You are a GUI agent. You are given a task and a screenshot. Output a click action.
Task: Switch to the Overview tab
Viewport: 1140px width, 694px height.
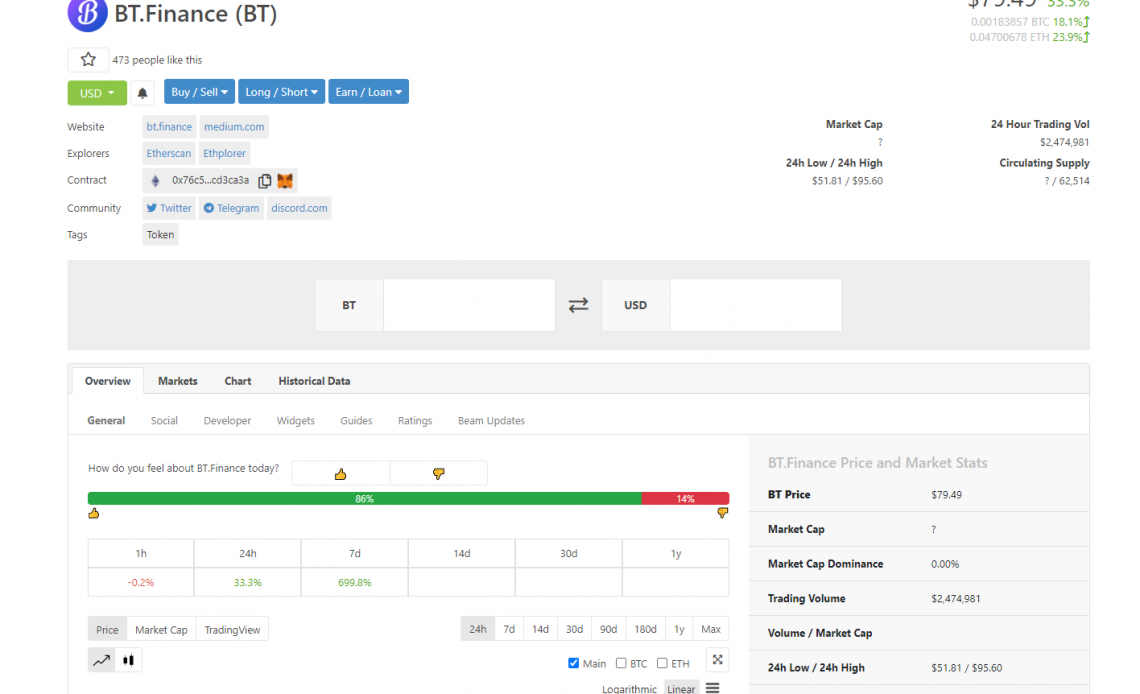(108, 381)
